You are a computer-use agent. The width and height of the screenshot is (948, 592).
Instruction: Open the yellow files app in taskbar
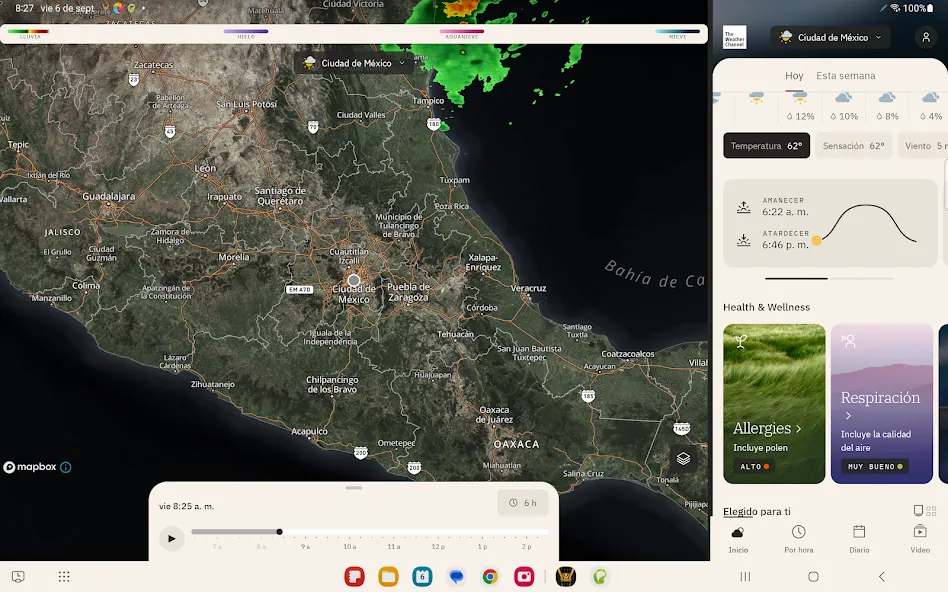[x=388, y=576]
